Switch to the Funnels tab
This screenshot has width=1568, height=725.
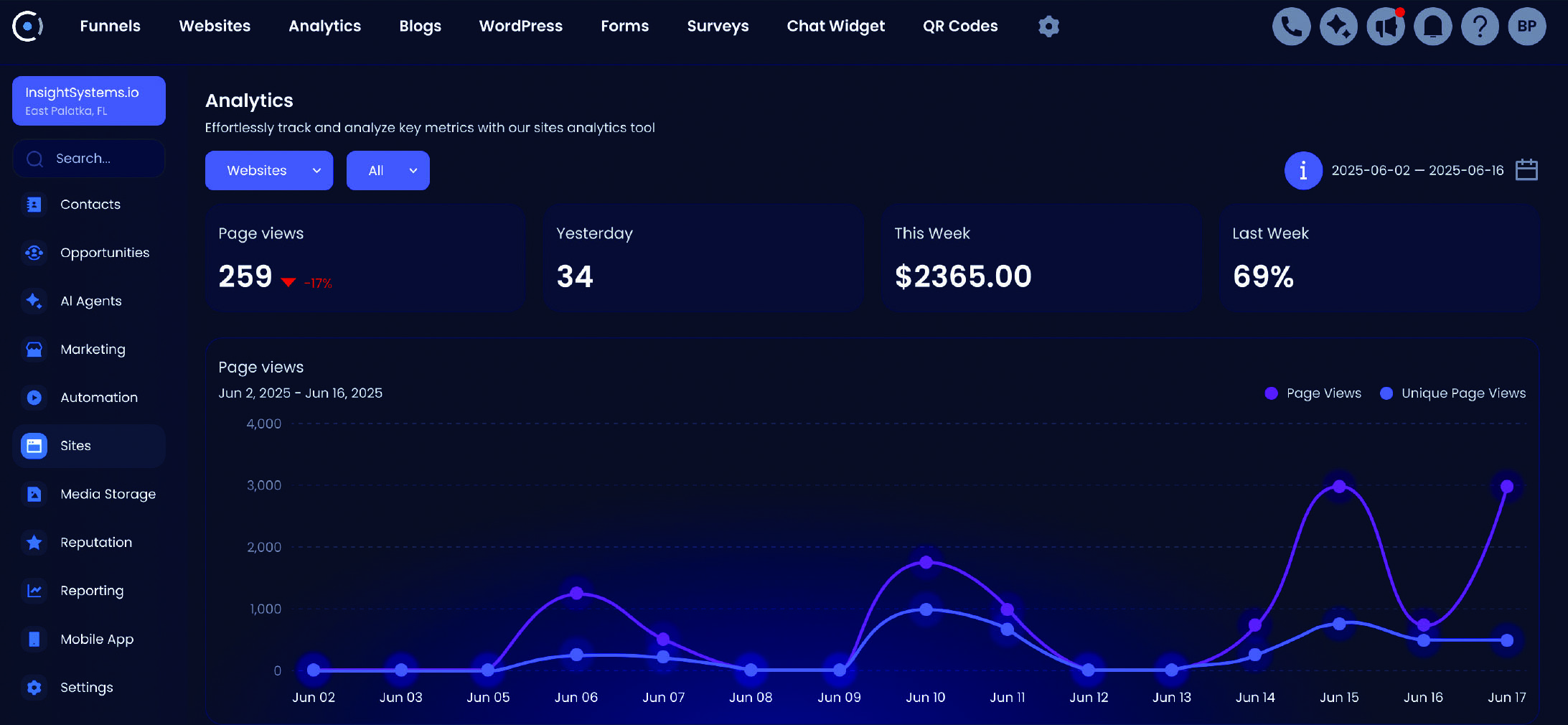[110, 26]
